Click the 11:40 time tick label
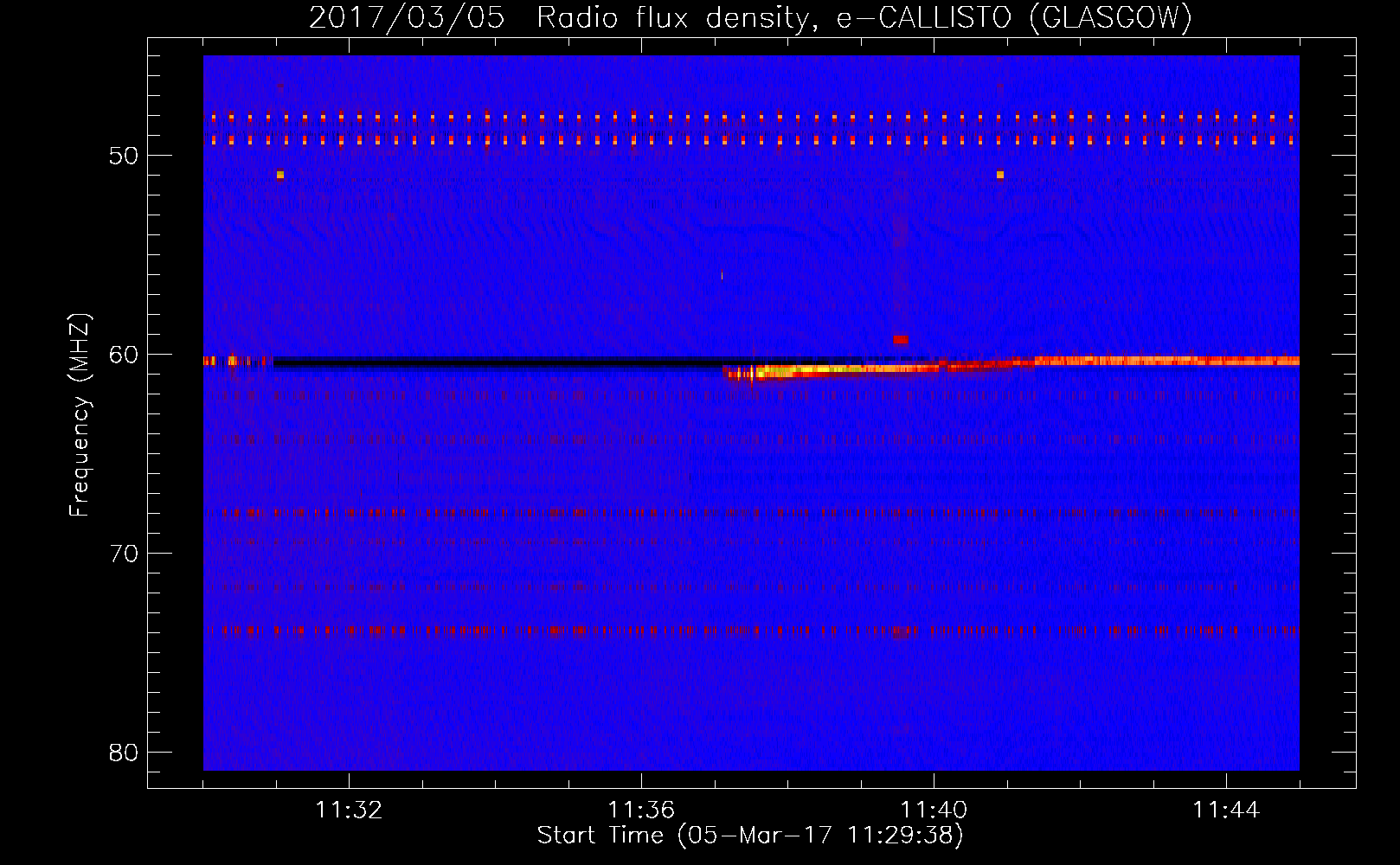 (934, 811)
